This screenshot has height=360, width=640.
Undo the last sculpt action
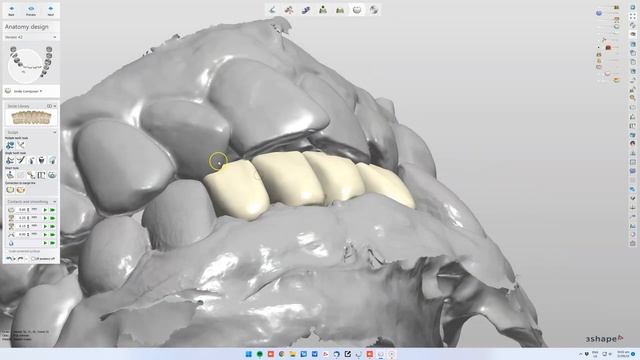pos(10,259)
